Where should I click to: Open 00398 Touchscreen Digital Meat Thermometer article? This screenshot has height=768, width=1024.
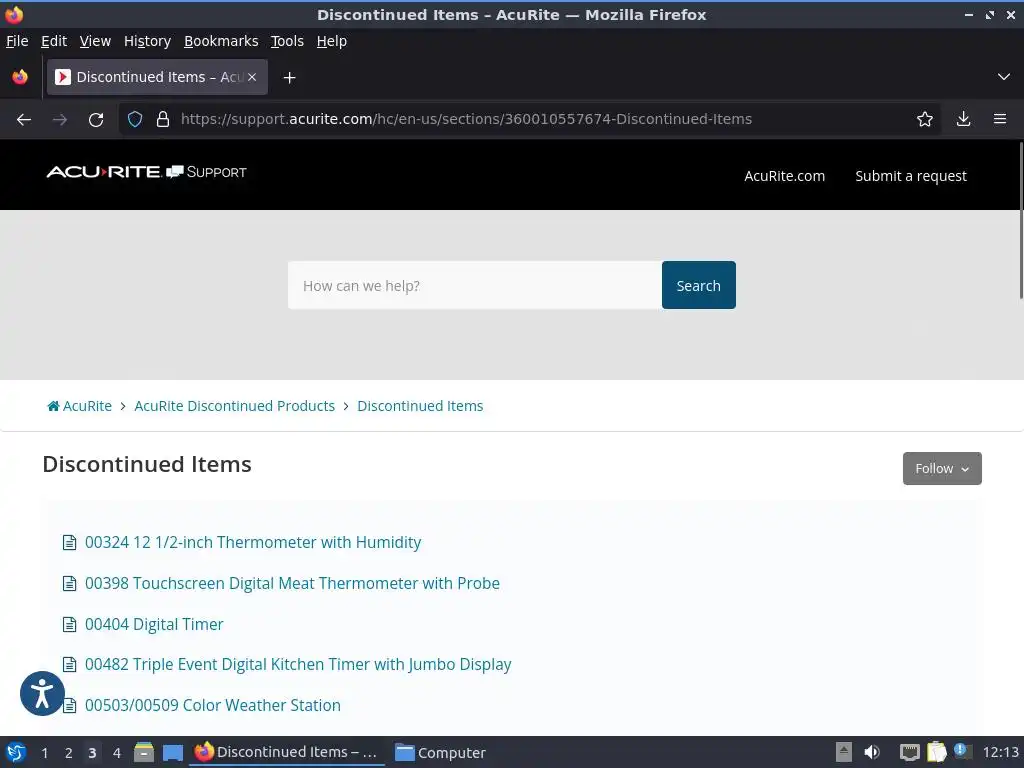(x=292, y=583)
